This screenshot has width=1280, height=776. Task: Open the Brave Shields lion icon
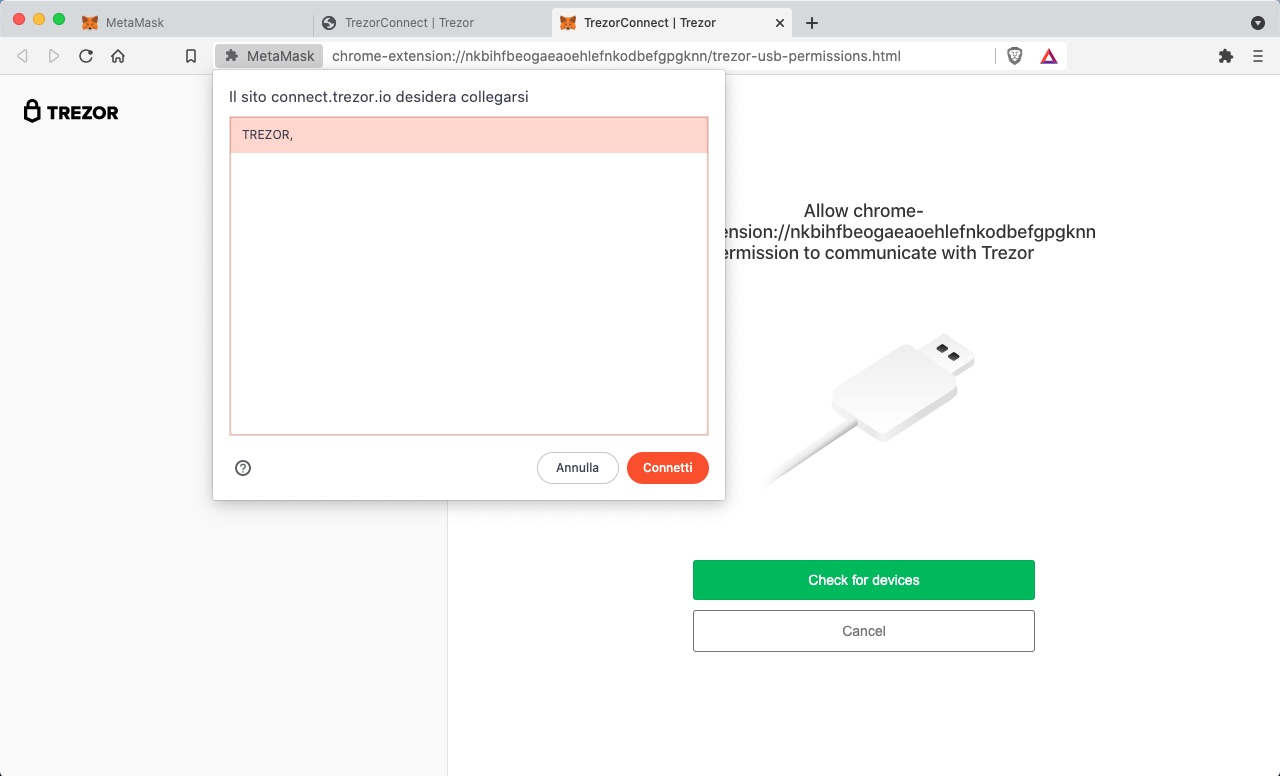1015,56
